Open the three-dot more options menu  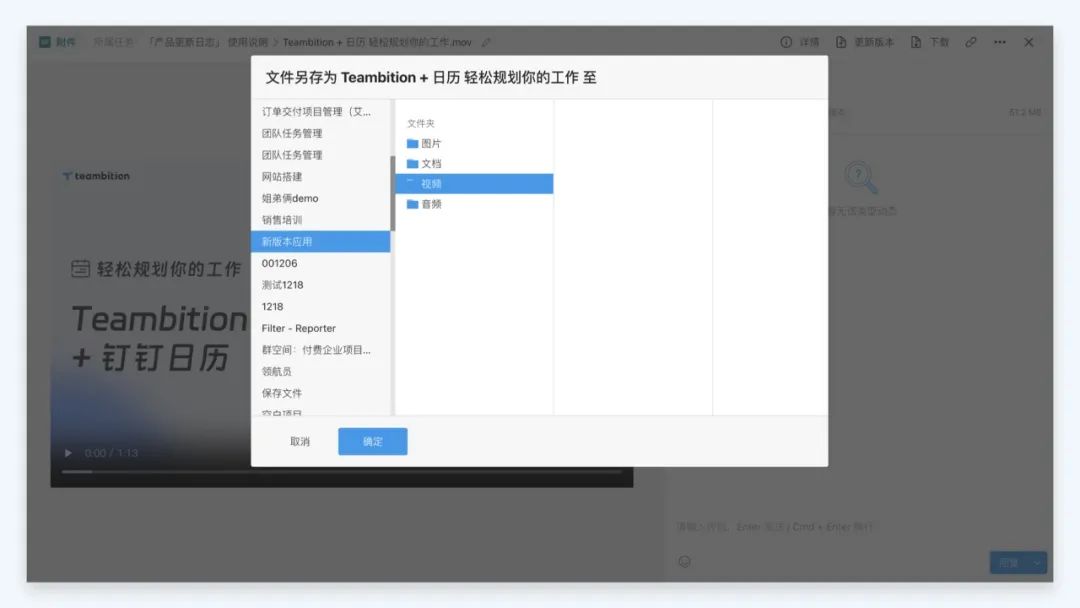(999, 43)
